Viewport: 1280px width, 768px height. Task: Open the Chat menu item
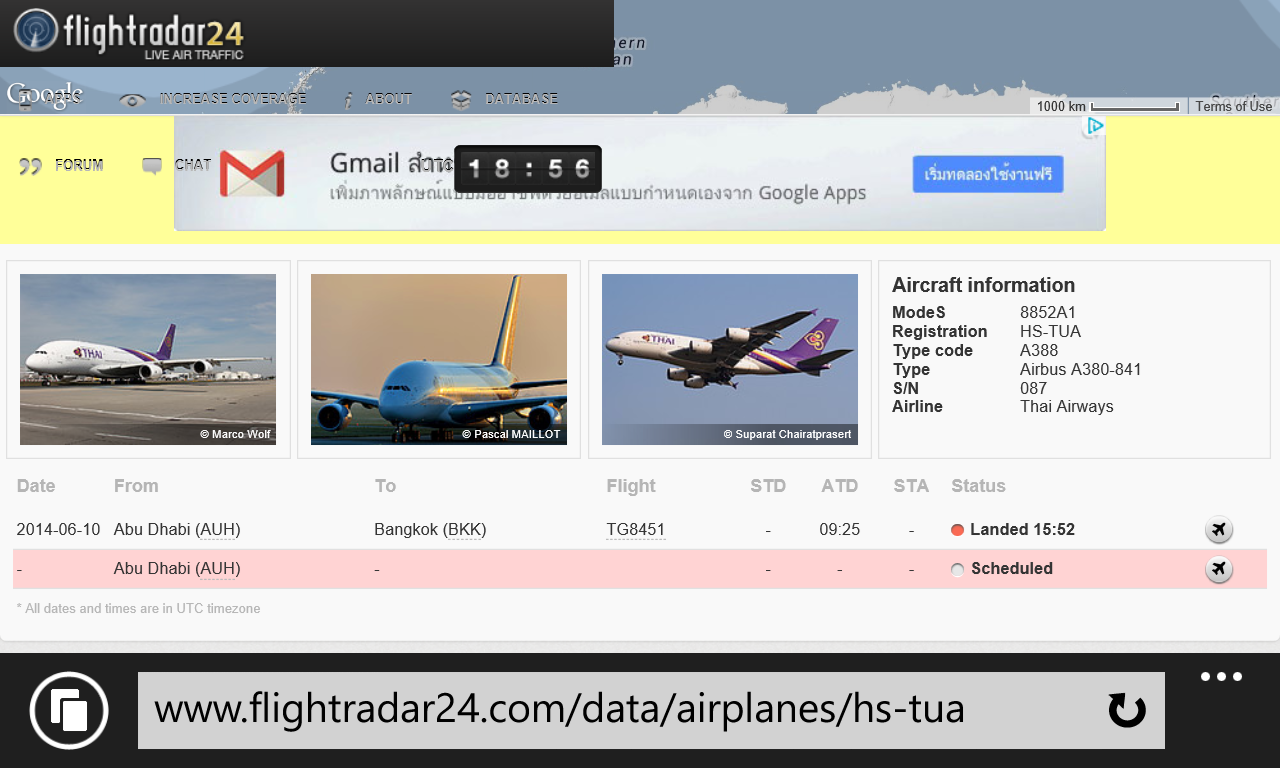click(x=193, y=165)
